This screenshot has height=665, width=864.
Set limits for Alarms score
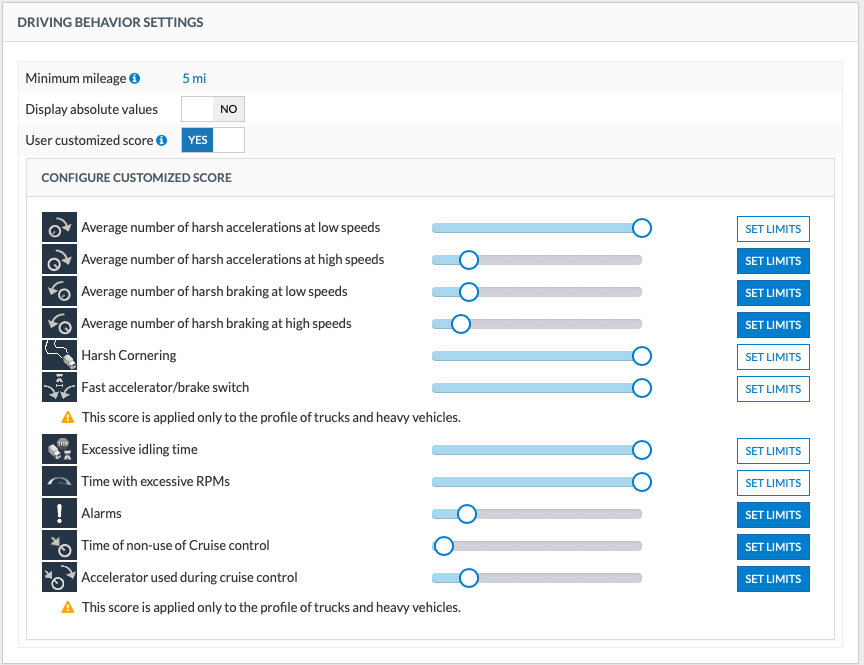click(x=773, y=515)
